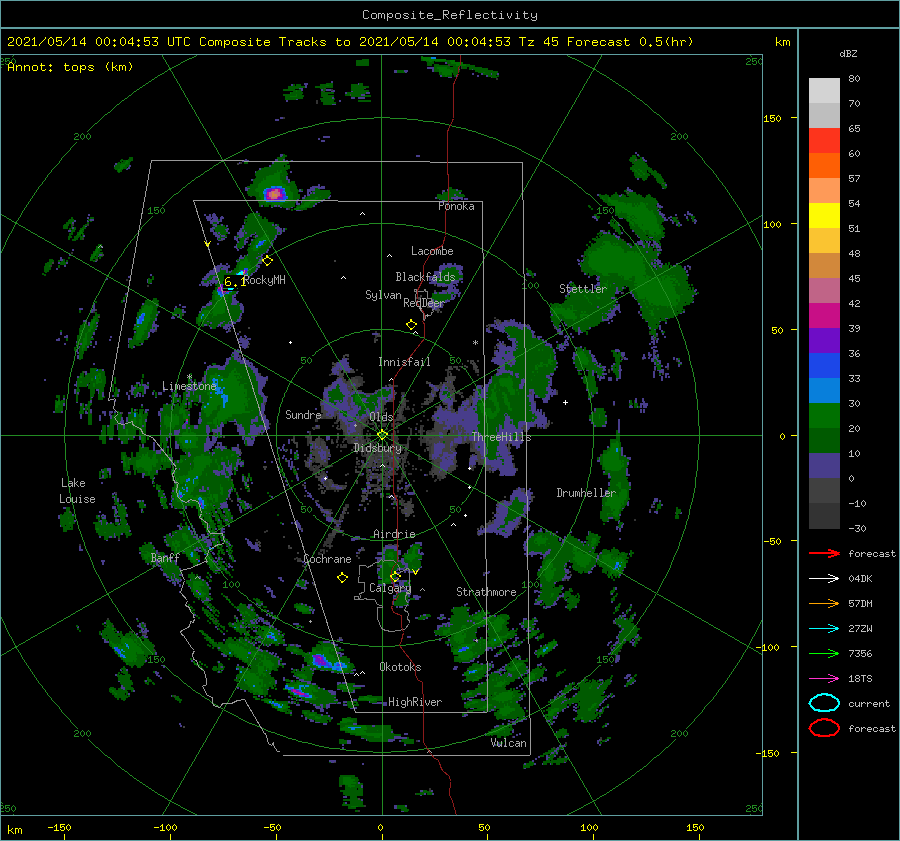
Task: Pick the purple 36-39 dBZ color band
Action: [824, 340]
